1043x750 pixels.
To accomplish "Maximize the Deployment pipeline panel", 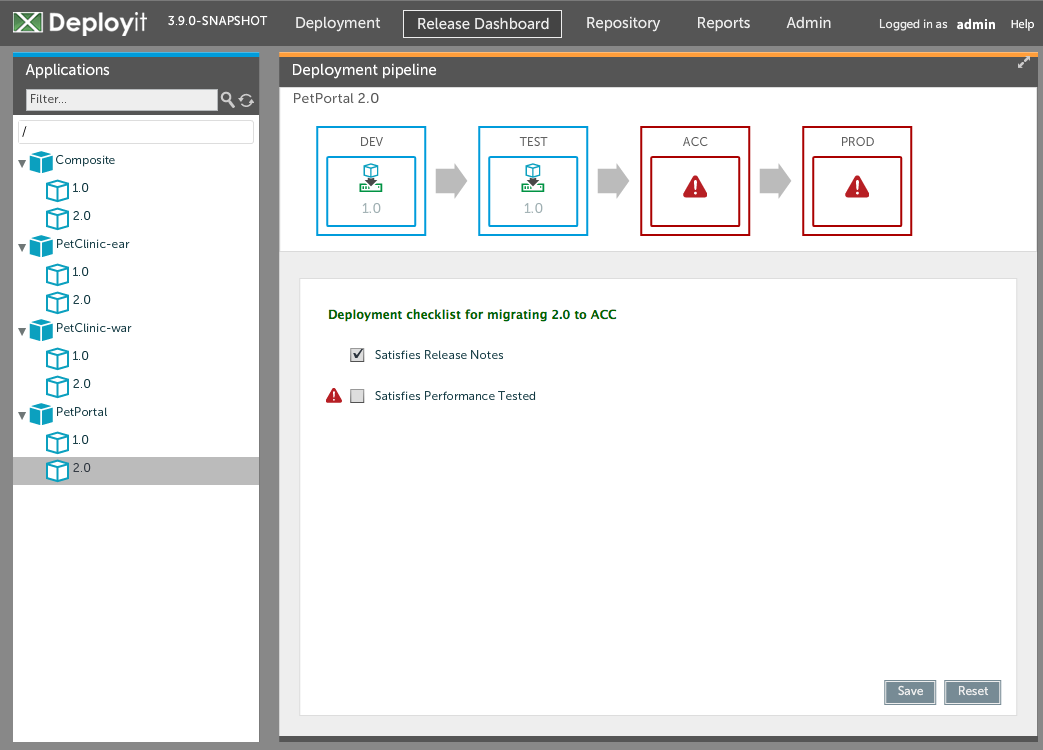I will pyautogui.click(x=1023, y=63).
